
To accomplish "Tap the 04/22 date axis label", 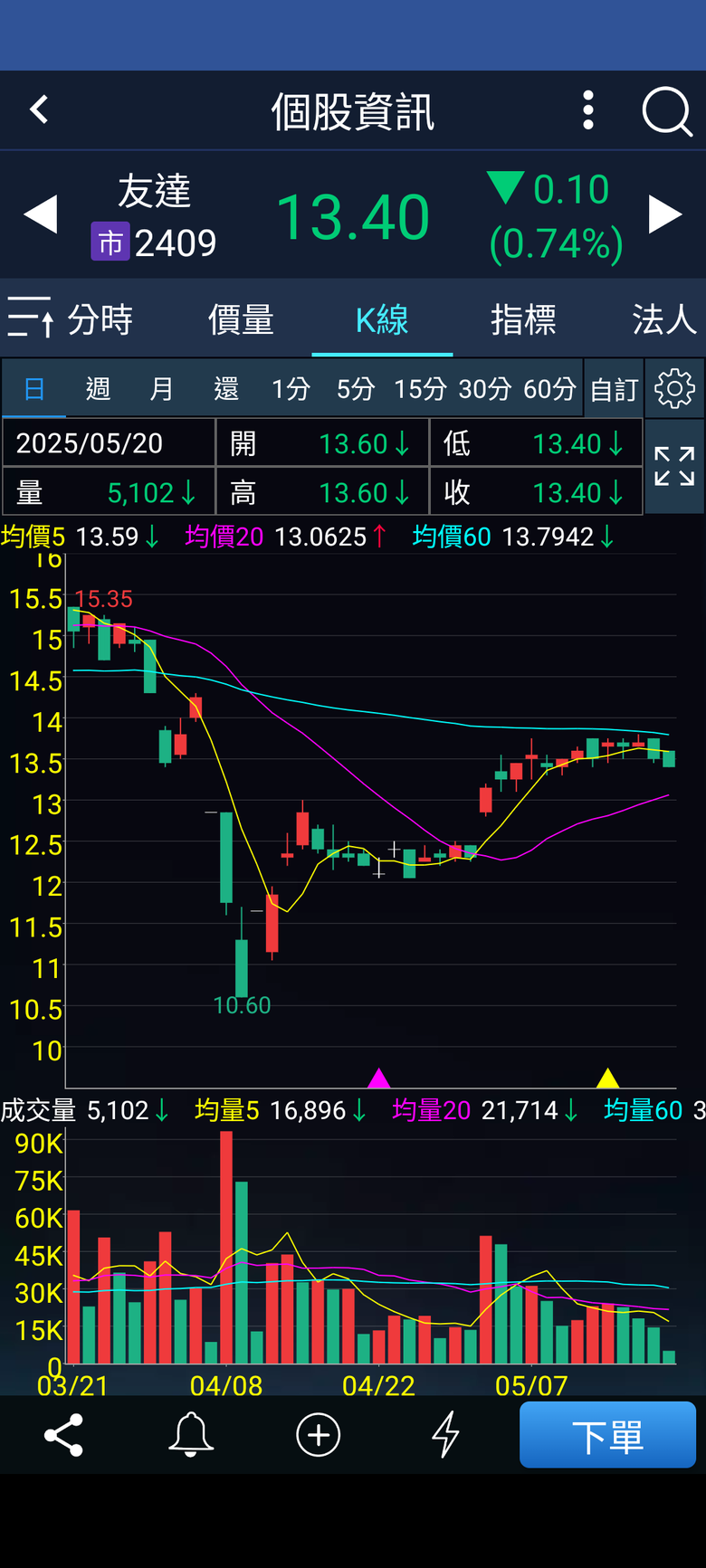I will 378,1385.
